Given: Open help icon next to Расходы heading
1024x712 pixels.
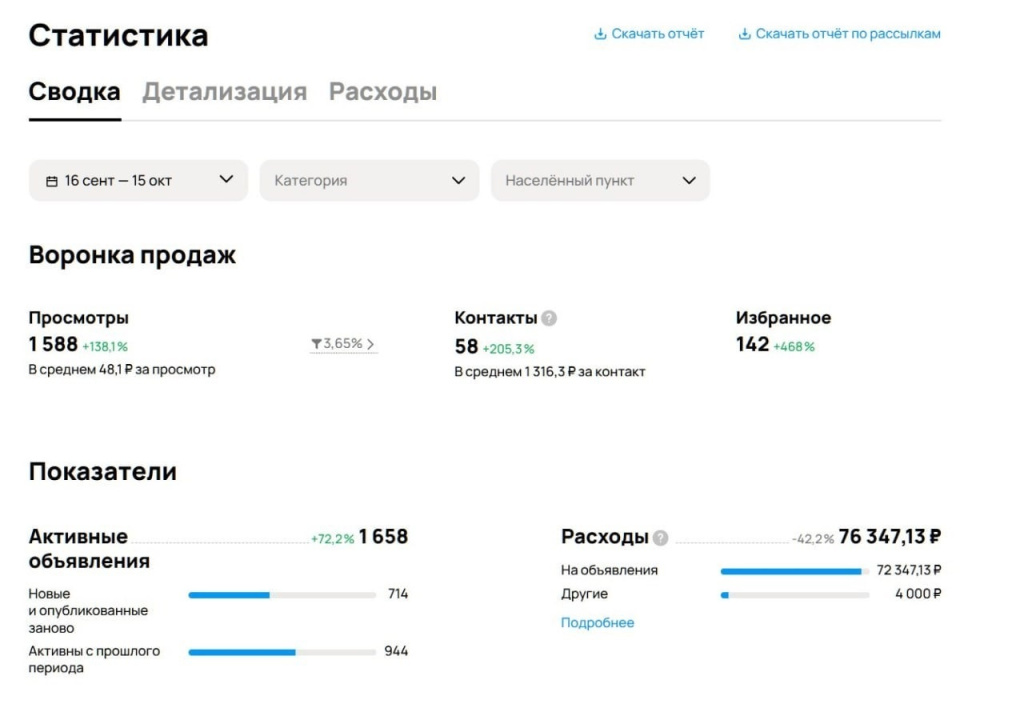Looking at the screenshot, I should 660,538.
